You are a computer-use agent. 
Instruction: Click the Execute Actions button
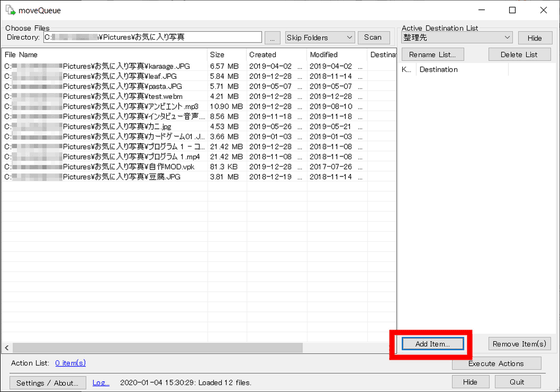[x=496, y=363]
